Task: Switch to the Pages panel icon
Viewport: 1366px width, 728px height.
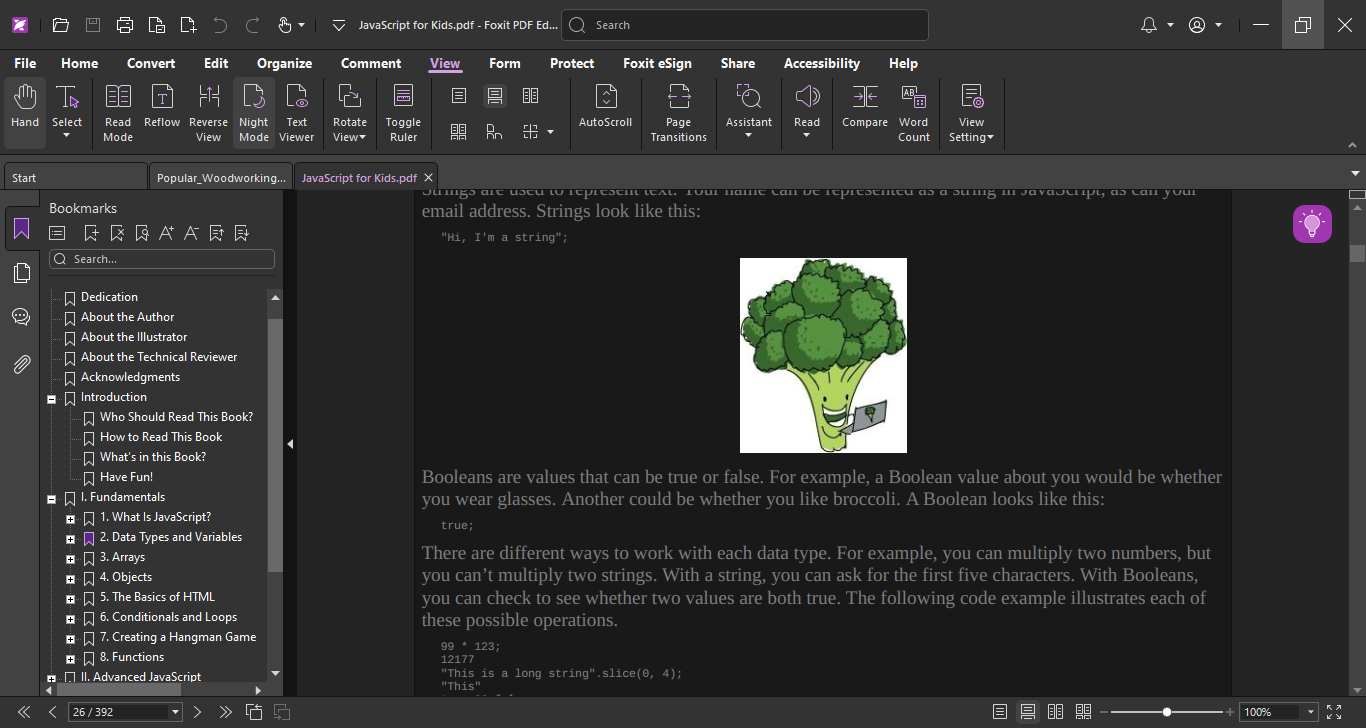Action: click(21, 272)
